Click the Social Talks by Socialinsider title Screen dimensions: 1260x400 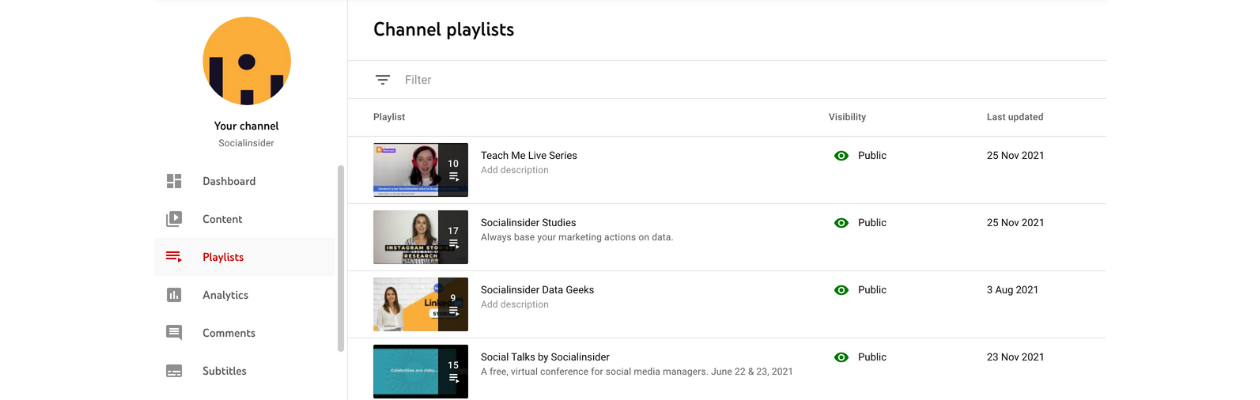coord(545,357)
